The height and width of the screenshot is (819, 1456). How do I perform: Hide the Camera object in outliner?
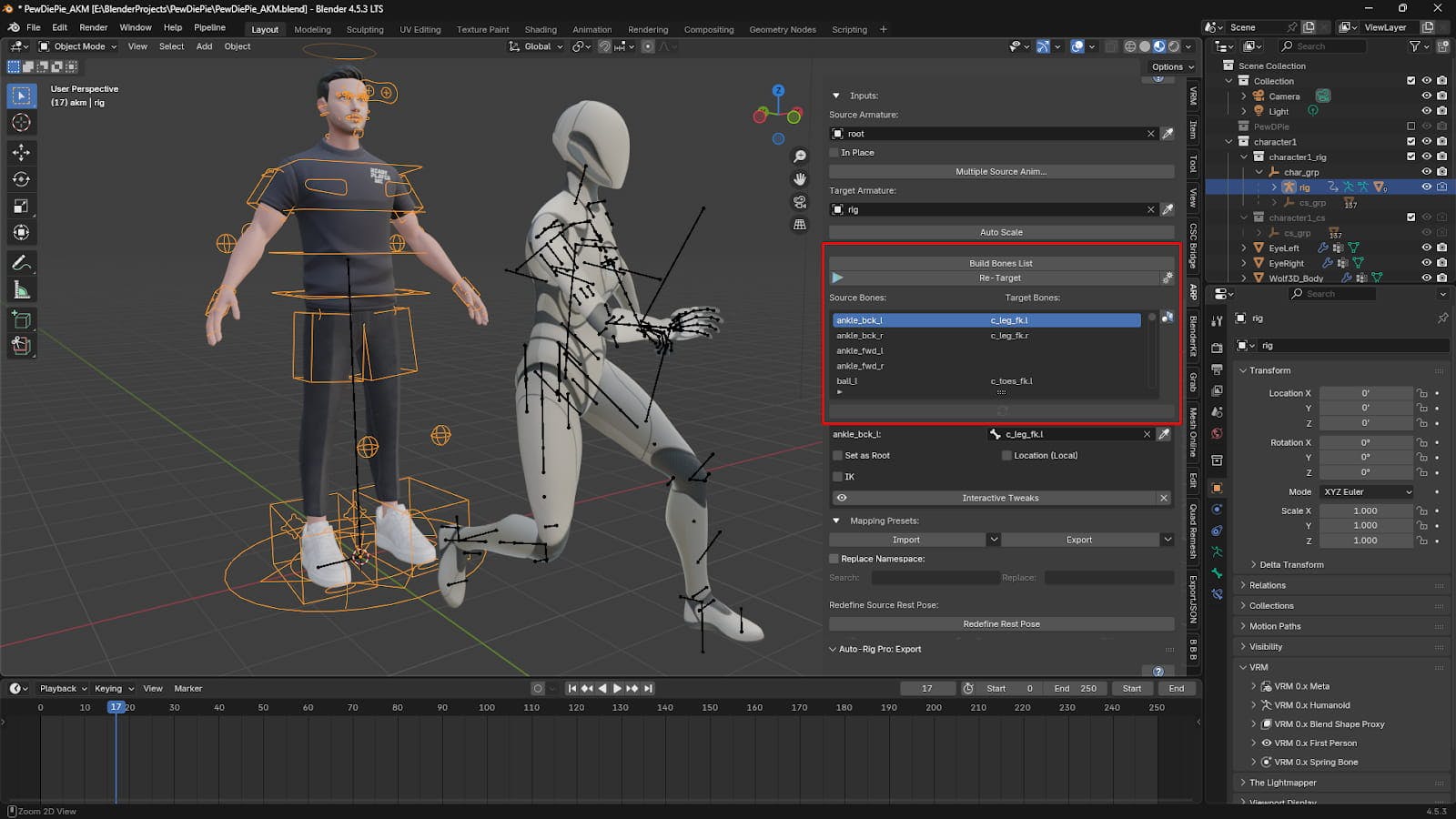coord(1426,96)
